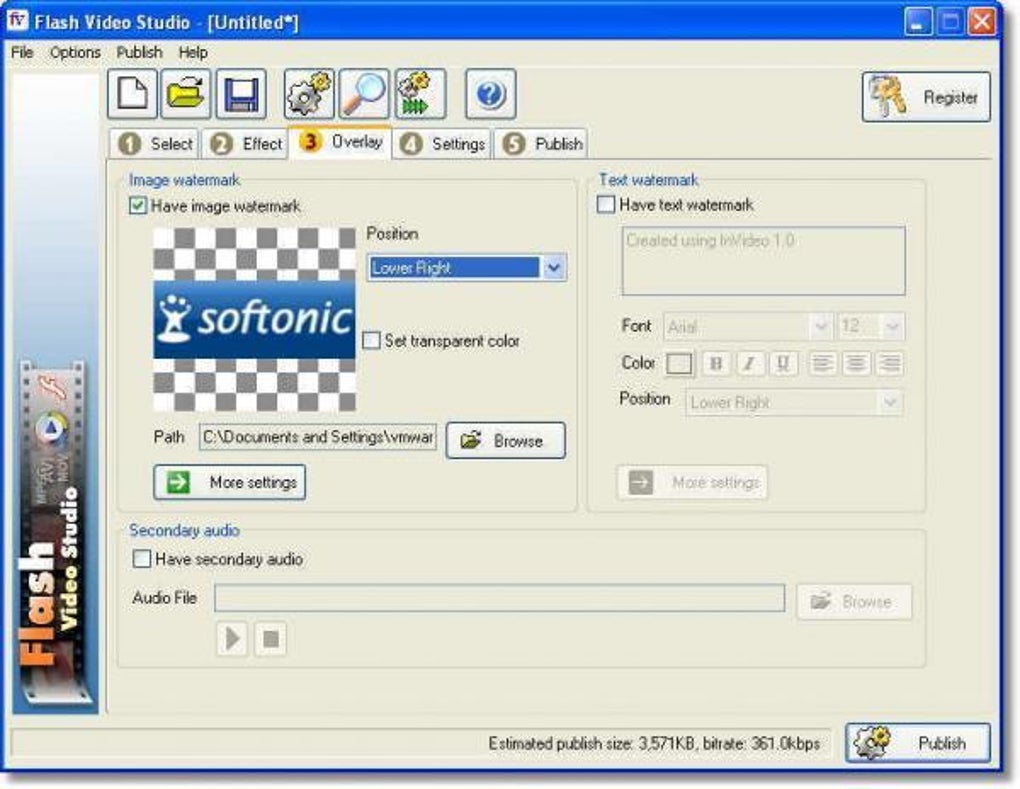
Task: Click the text Color swatch
Action: coord(679,364)
